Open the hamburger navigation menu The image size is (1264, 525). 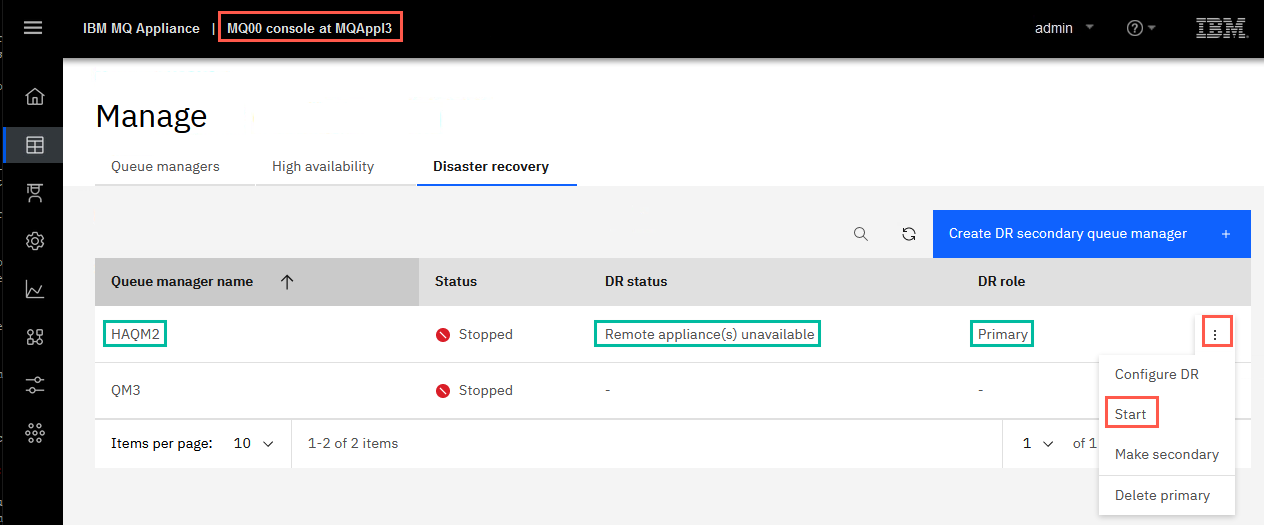(33, 28)
